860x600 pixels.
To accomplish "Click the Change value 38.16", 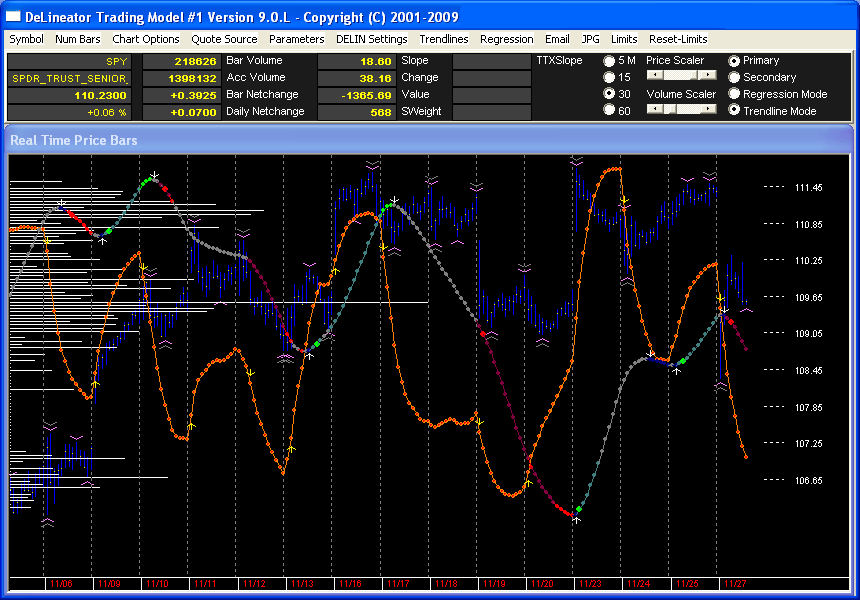I will click(x=357, y=78).
